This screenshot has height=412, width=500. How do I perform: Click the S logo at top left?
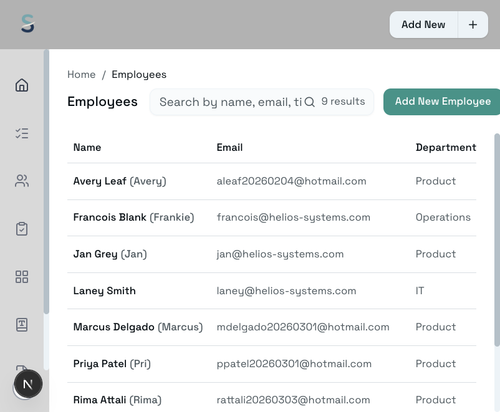pyautogui.click(x=28, y=24)
